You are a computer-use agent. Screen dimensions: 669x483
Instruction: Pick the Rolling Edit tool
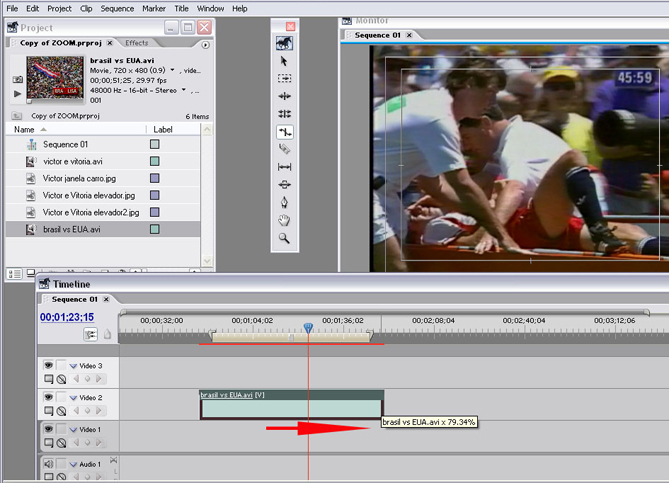(284, 114)
